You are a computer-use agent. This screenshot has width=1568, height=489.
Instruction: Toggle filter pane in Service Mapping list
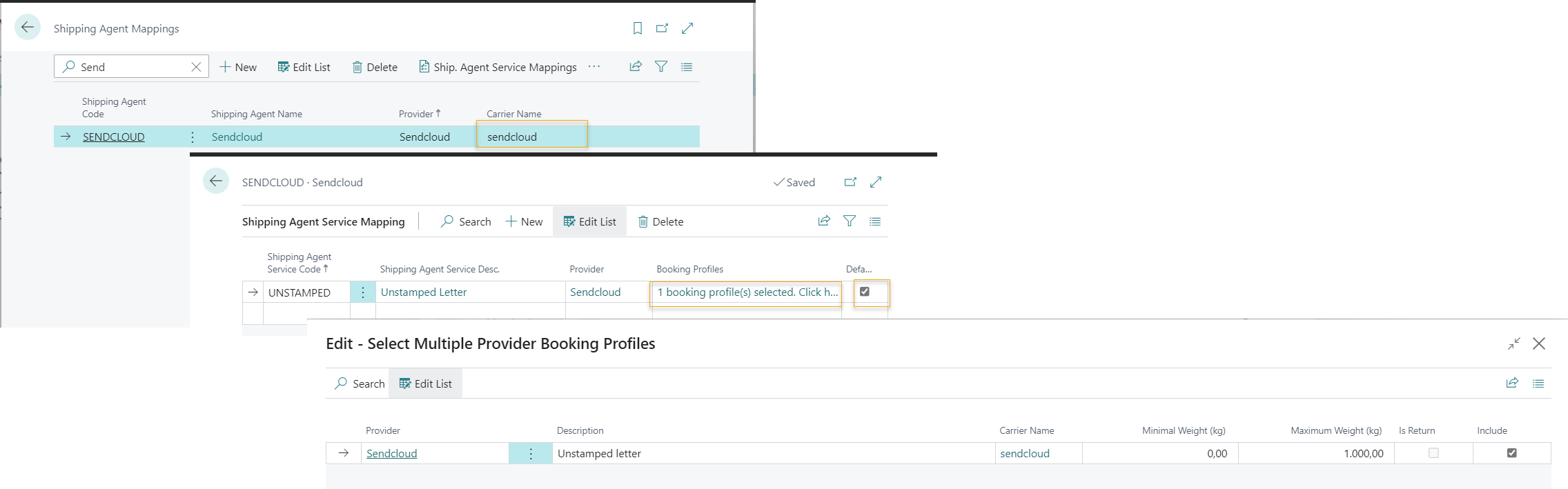coord(850,221)
